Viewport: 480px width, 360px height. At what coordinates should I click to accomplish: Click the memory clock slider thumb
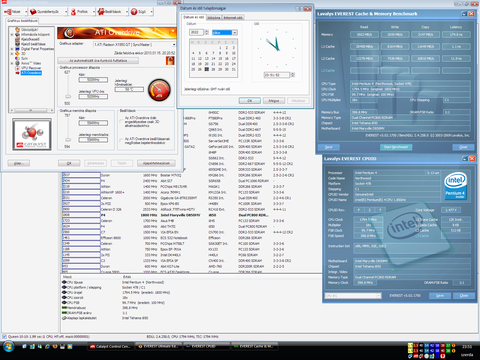point(68,139)
